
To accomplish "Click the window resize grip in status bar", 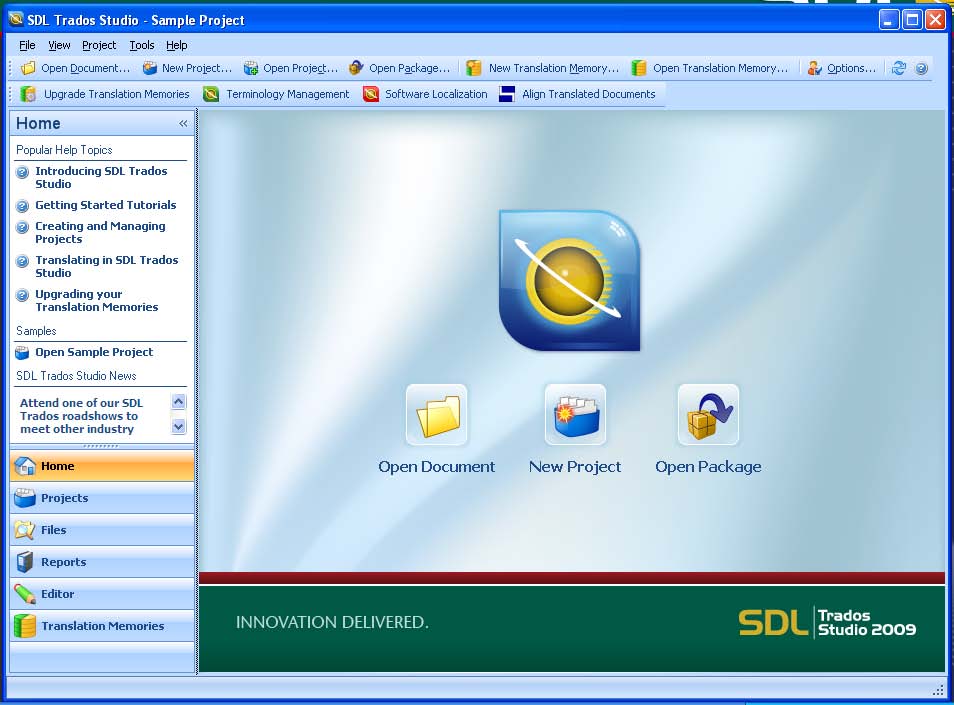I will click(938, 690).
